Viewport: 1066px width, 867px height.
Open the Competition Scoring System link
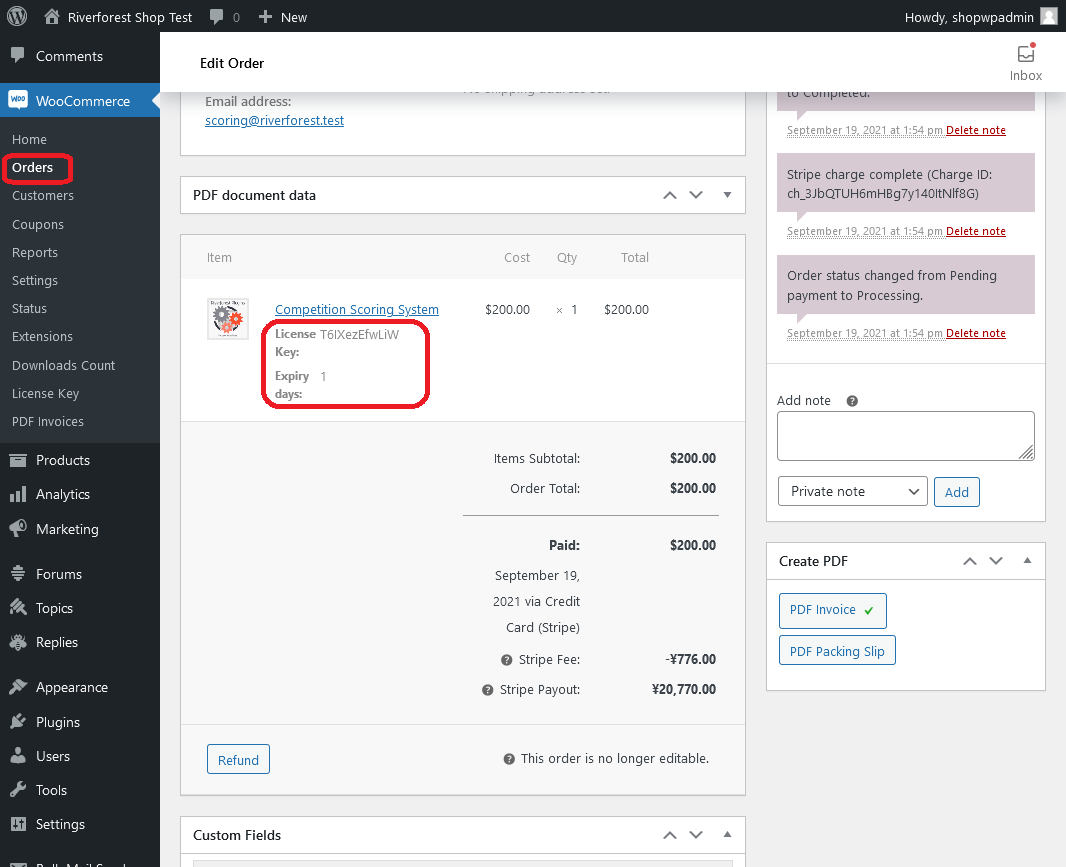[357, 309]
